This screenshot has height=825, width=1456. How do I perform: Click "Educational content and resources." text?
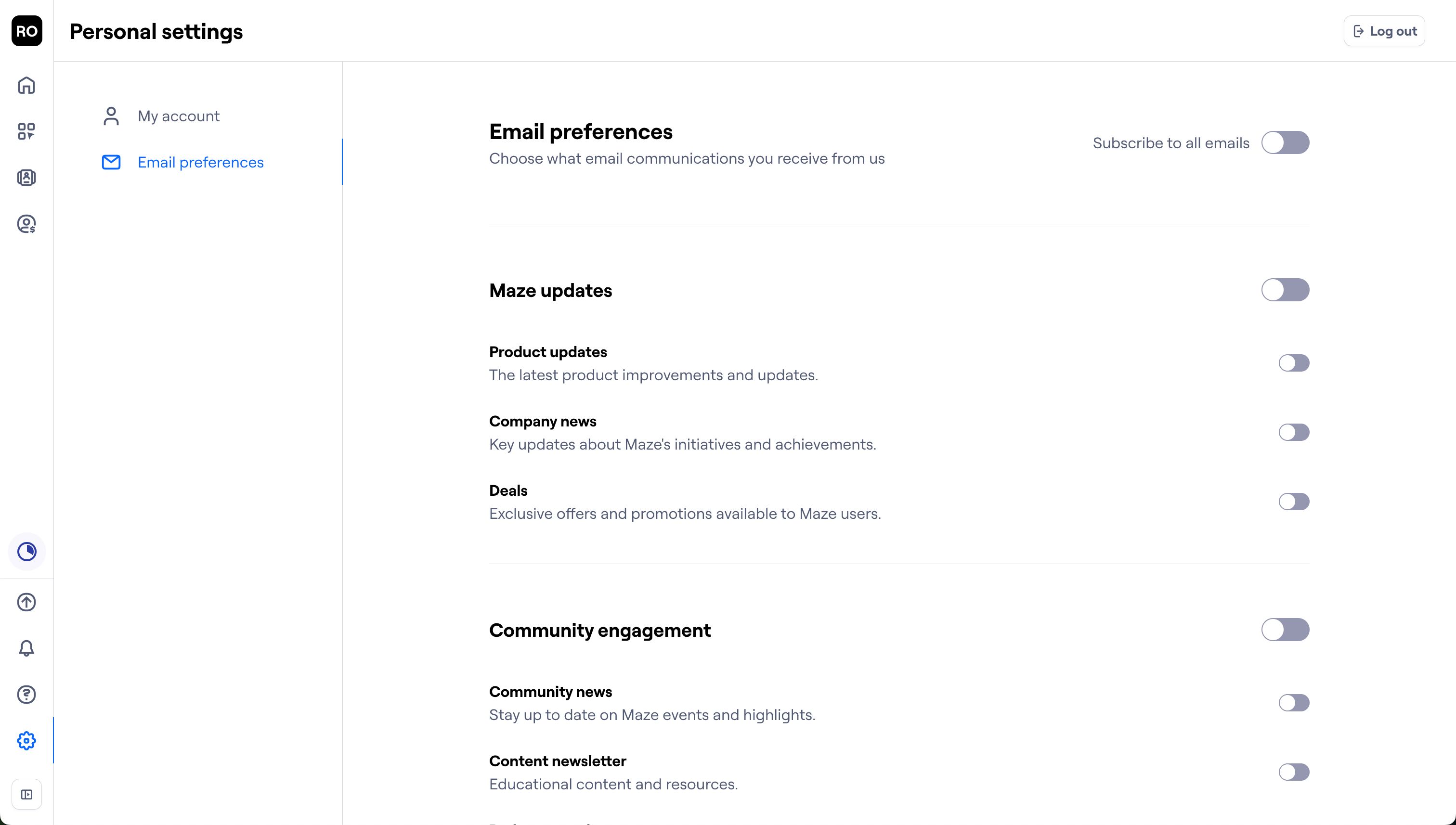613,784
